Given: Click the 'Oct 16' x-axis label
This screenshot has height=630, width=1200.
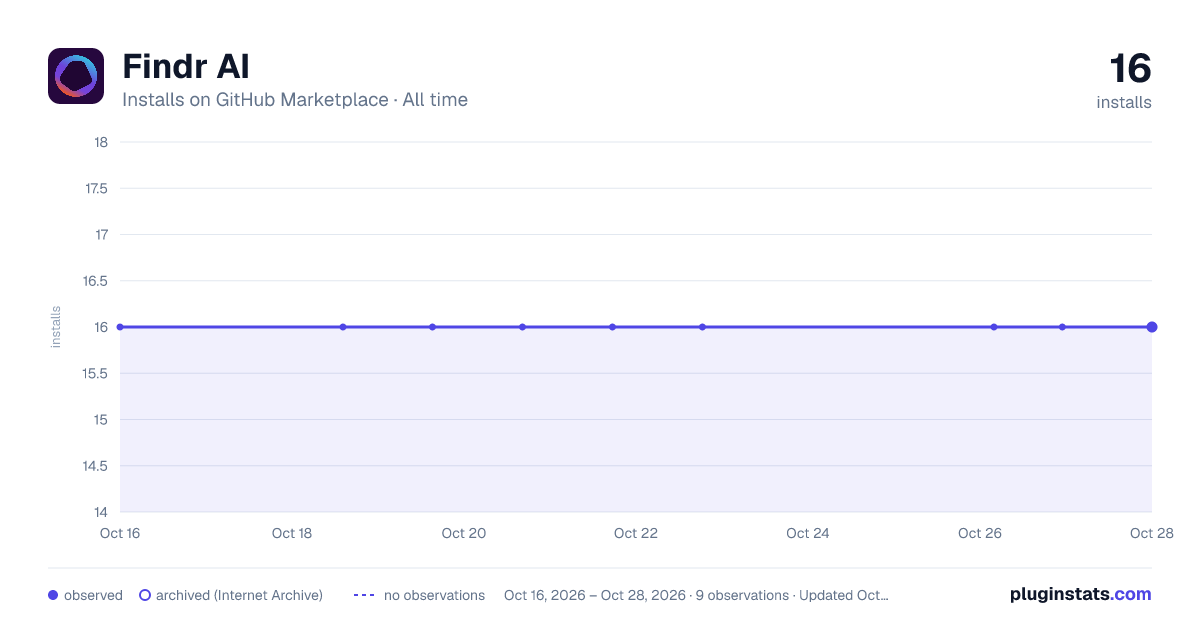Looking at the screenshot, I should click(120, 533).
